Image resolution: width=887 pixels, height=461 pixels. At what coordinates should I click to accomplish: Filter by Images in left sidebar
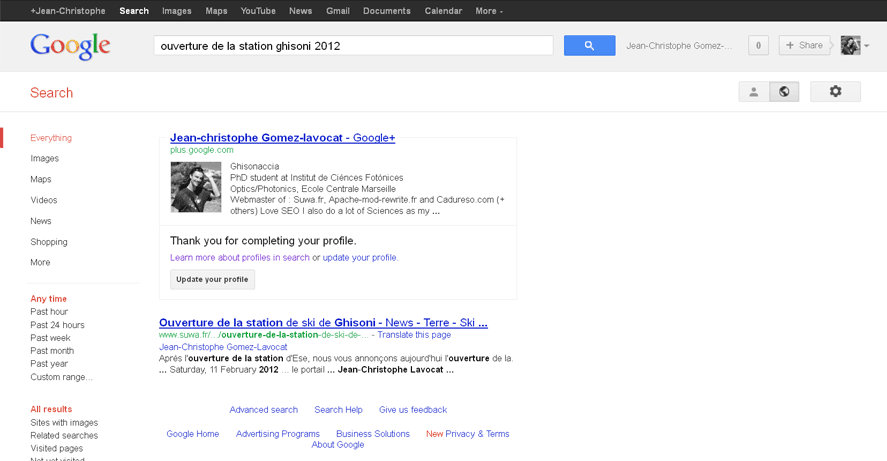[x=45, y=158]
